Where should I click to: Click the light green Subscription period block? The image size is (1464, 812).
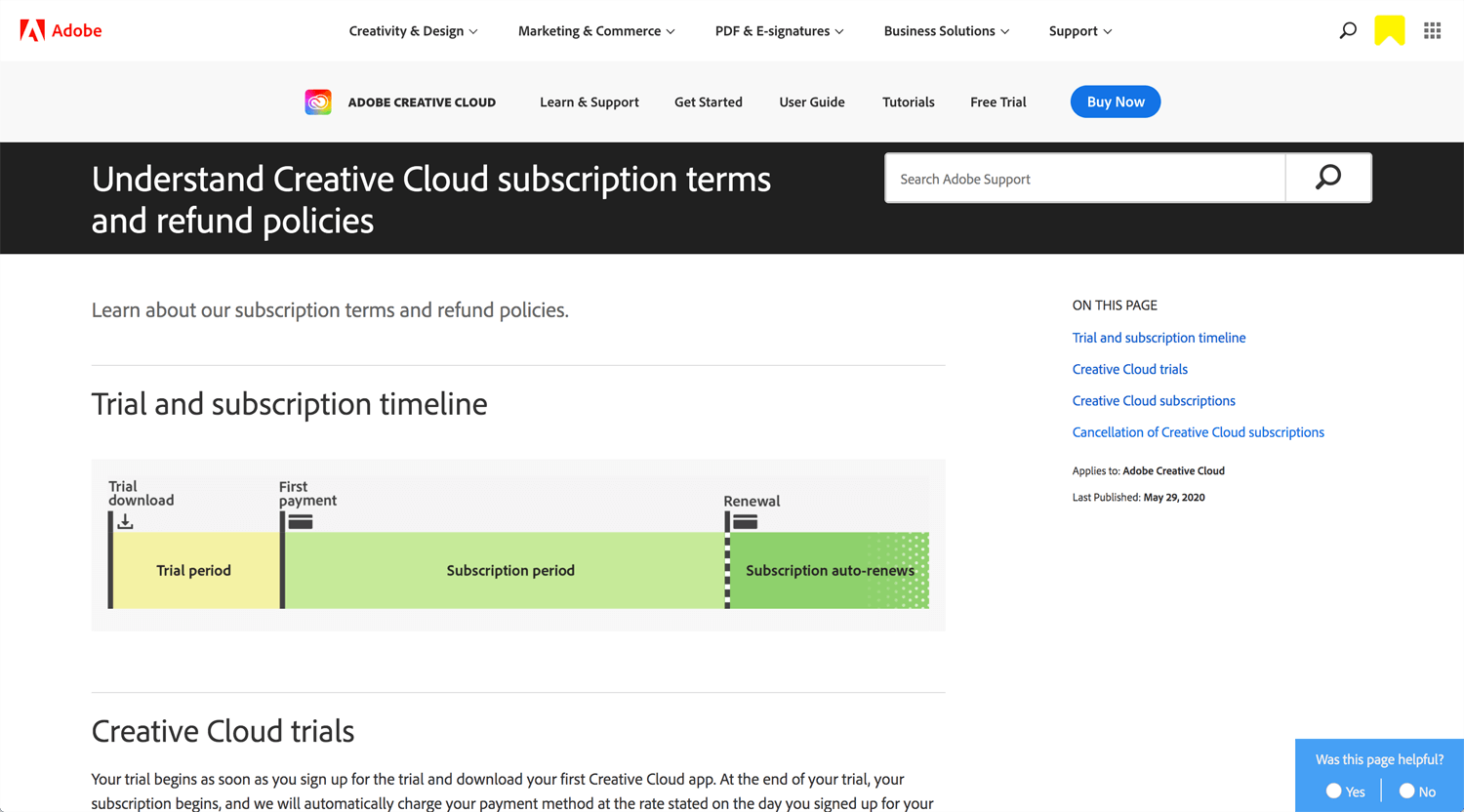click(505, 570)
